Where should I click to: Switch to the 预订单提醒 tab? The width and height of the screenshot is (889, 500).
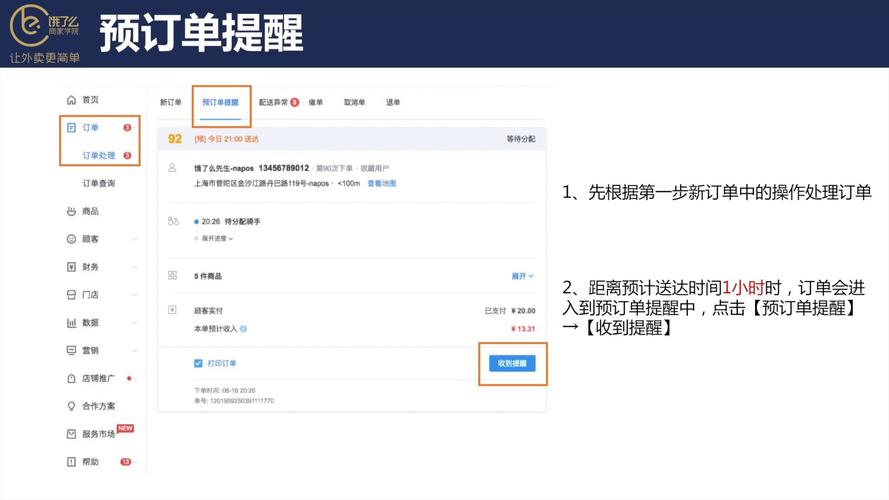tap(221, 102)
